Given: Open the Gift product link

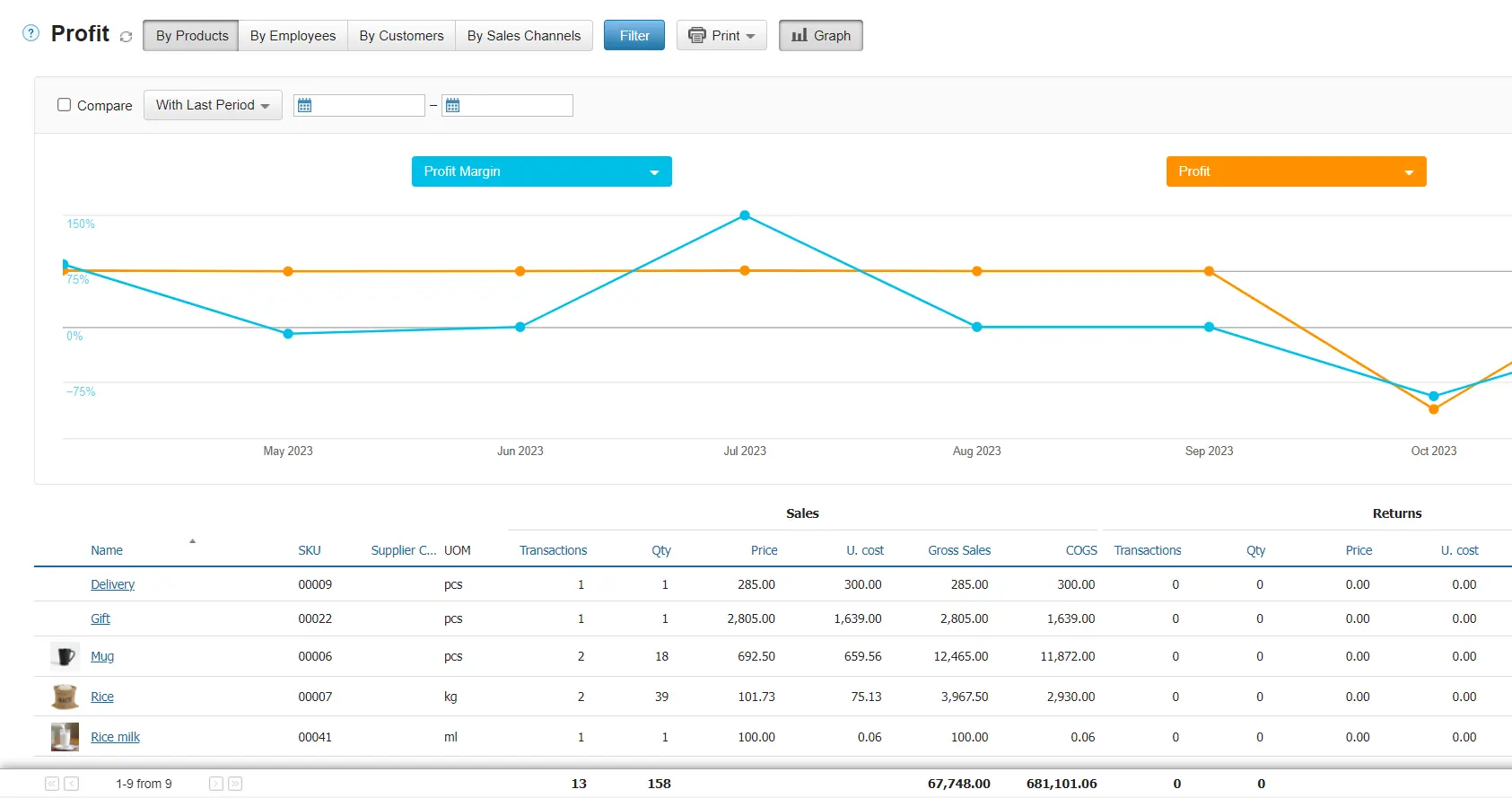Looking at the screenshot, I should 101,618.
